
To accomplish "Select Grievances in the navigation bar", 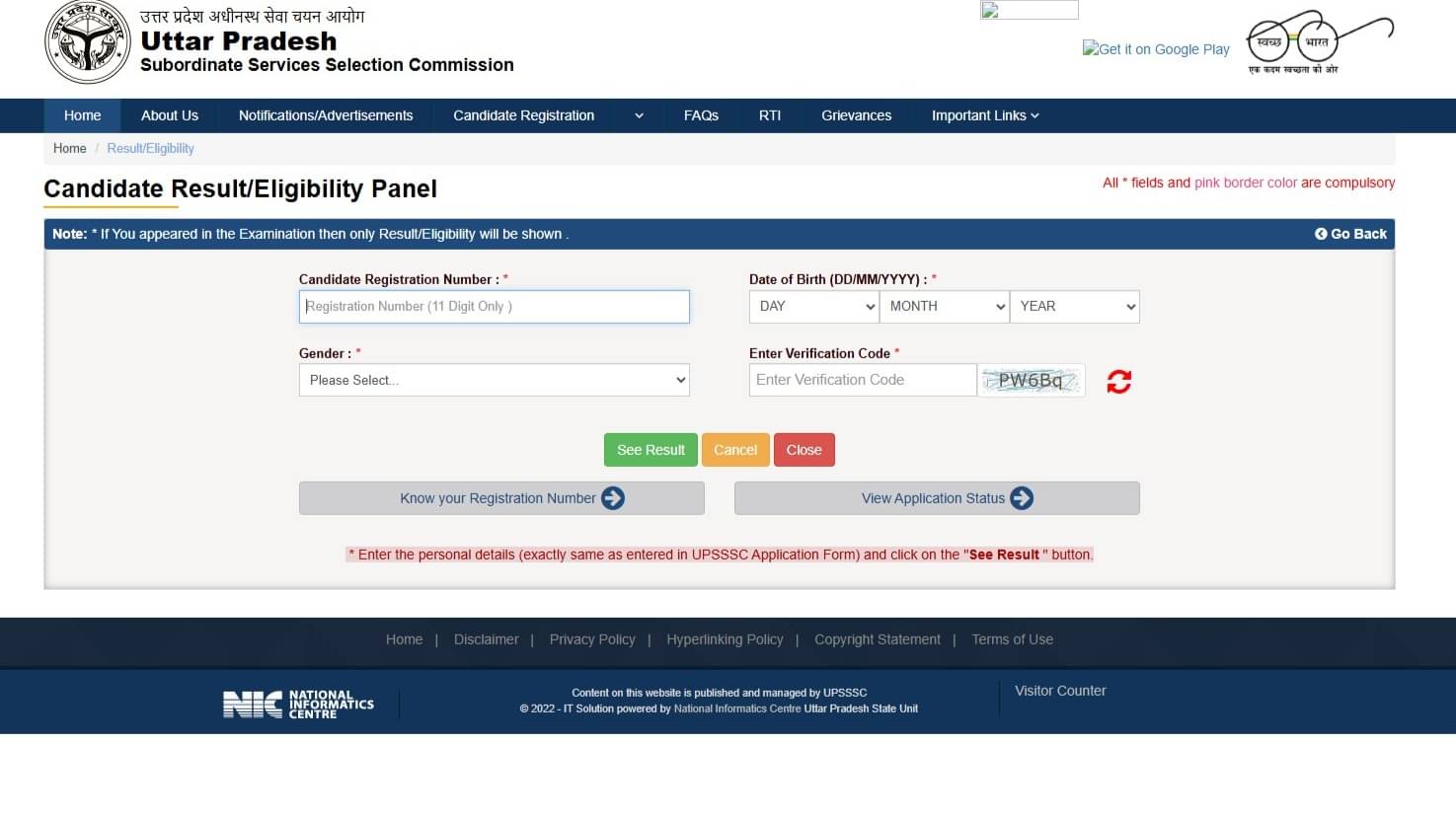I will tap(856, 115).
